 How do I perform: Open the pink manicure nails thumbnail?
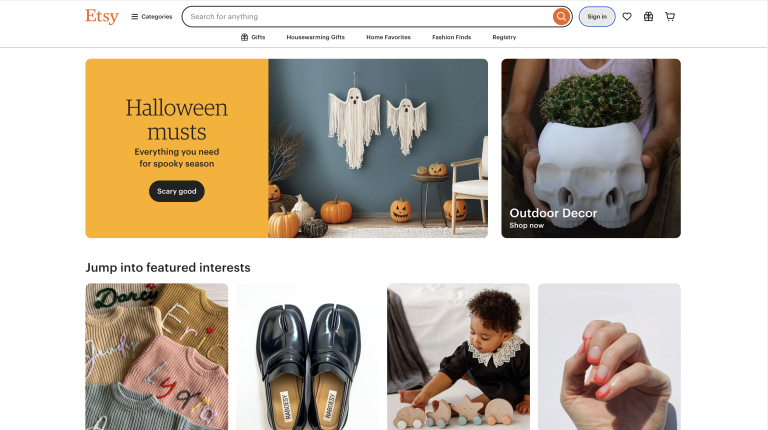pos(609,357)
